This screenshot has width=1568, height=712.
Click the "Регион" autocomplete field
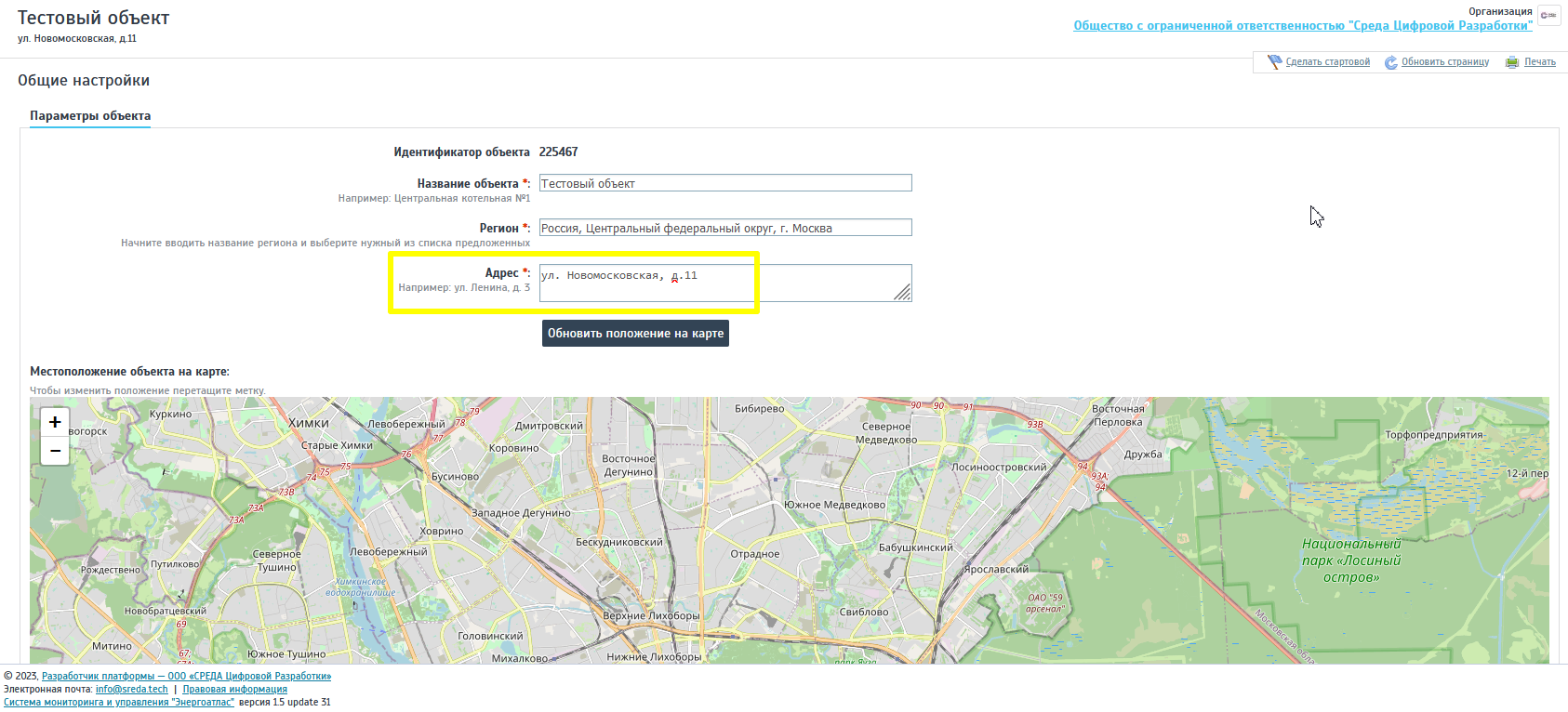tap(725, 229)
